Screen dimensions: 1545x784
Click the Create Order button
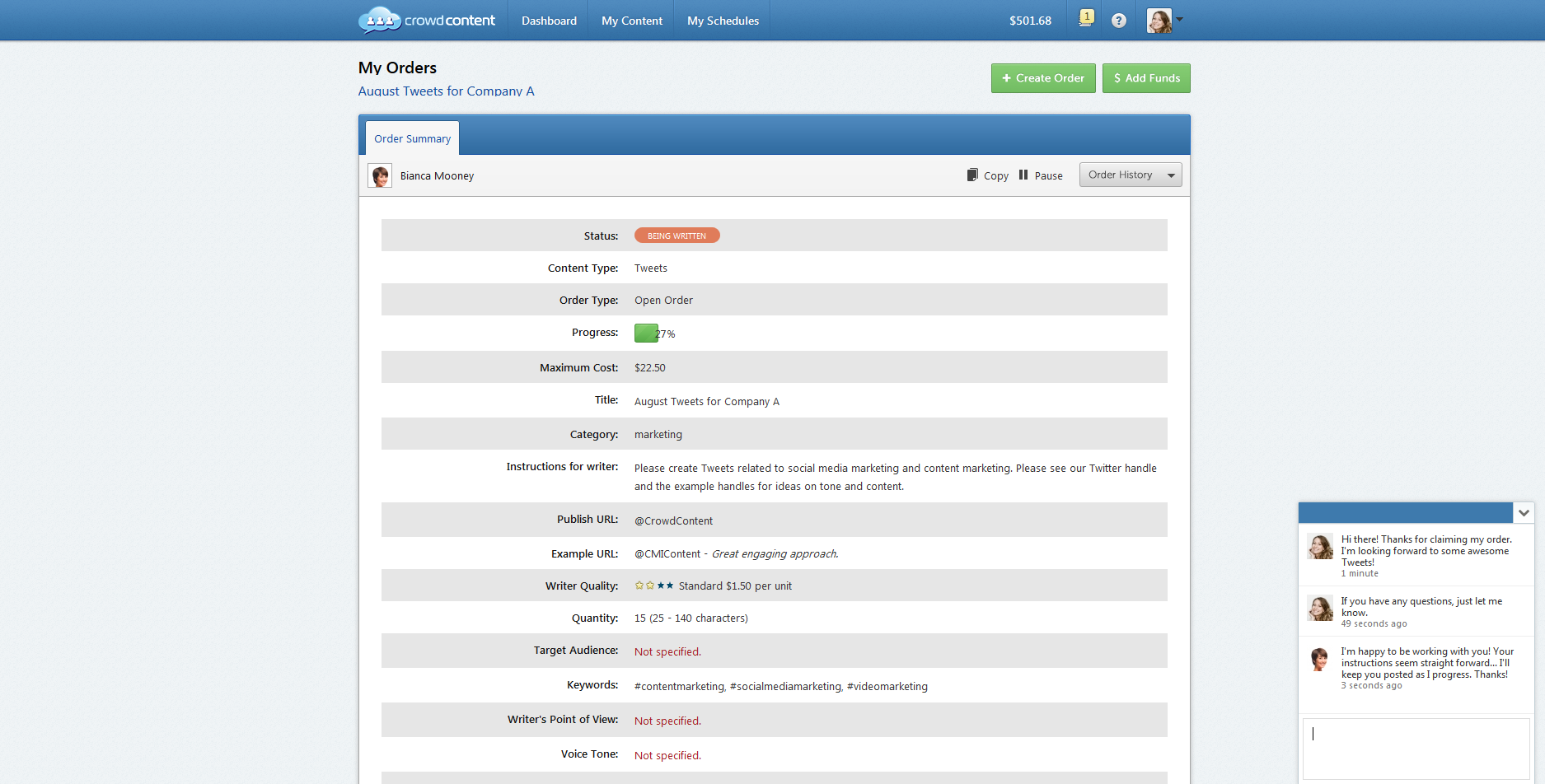[x=1042, y=78]
